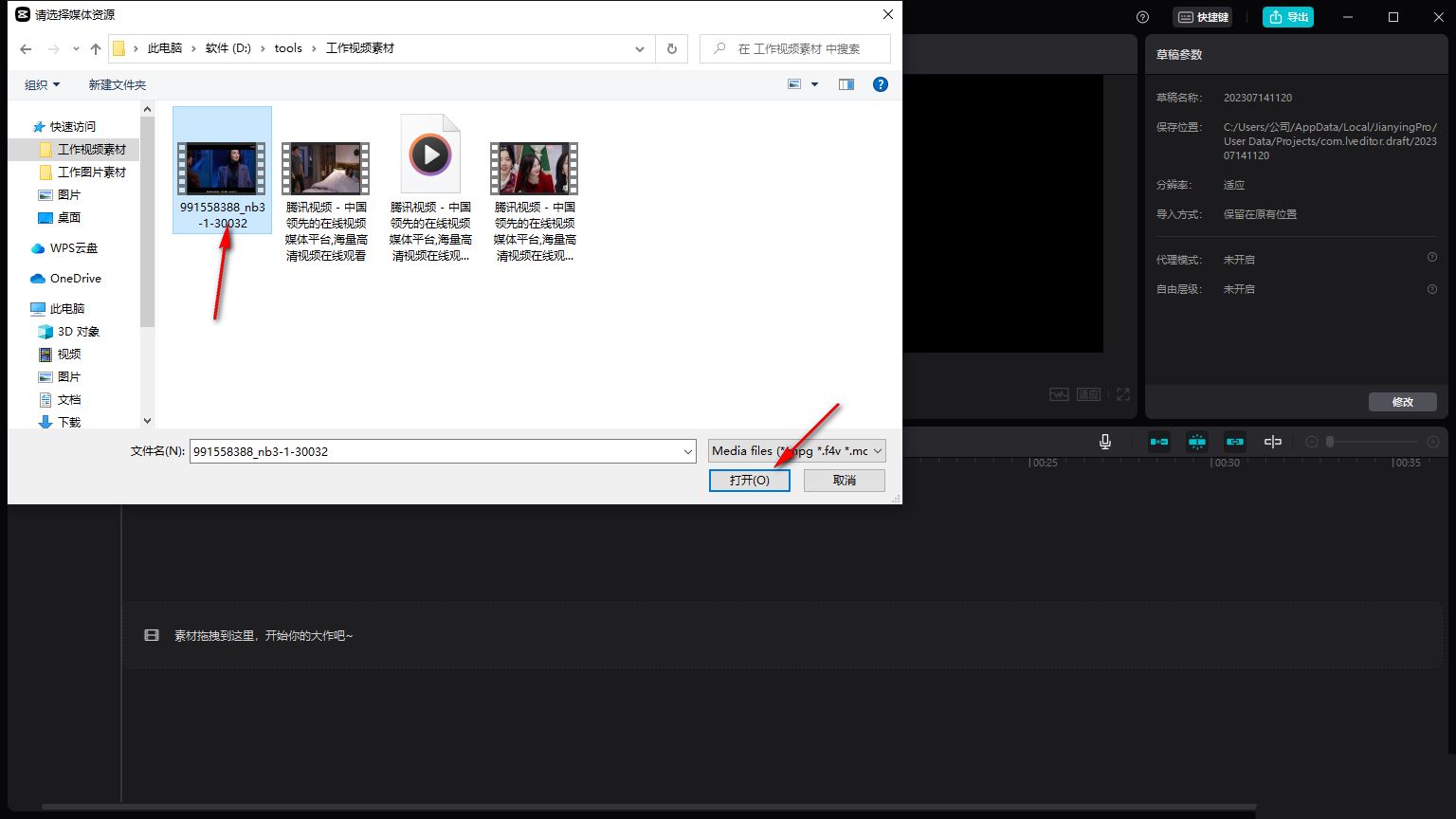1456x819 pixels.
Task: Click 新建文件夹 in dialog toolbar
Action: click(x=118, y=84)
